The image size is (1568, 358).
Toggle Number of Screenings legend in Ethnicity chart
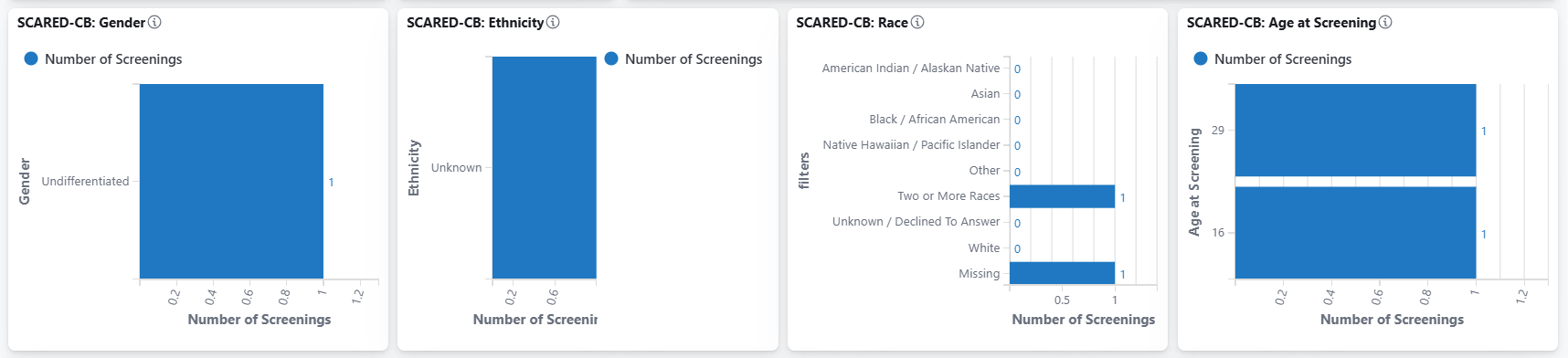pos(683,58)
